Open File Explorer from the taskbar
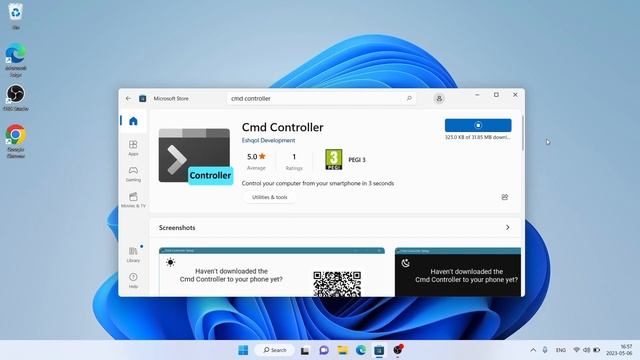640x360 pixels. click(342, 350)
